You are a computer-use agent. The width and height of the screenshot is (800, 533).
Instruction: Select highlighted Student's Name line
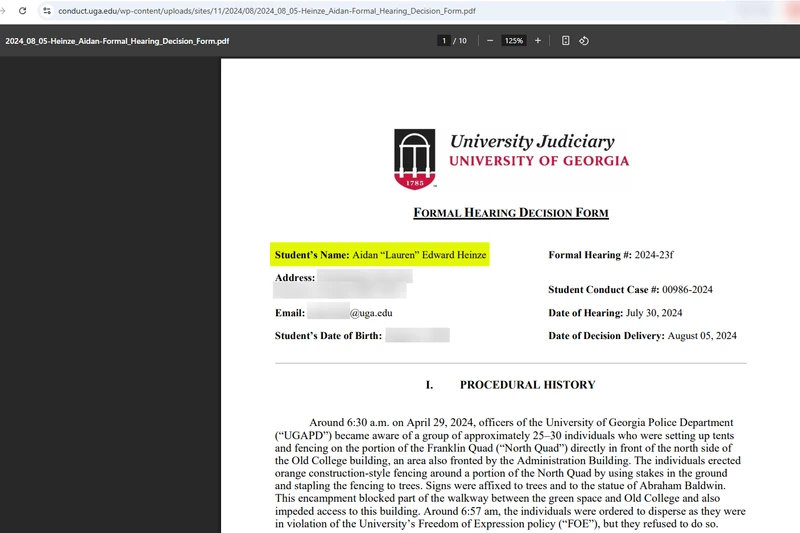pos(380,255)
